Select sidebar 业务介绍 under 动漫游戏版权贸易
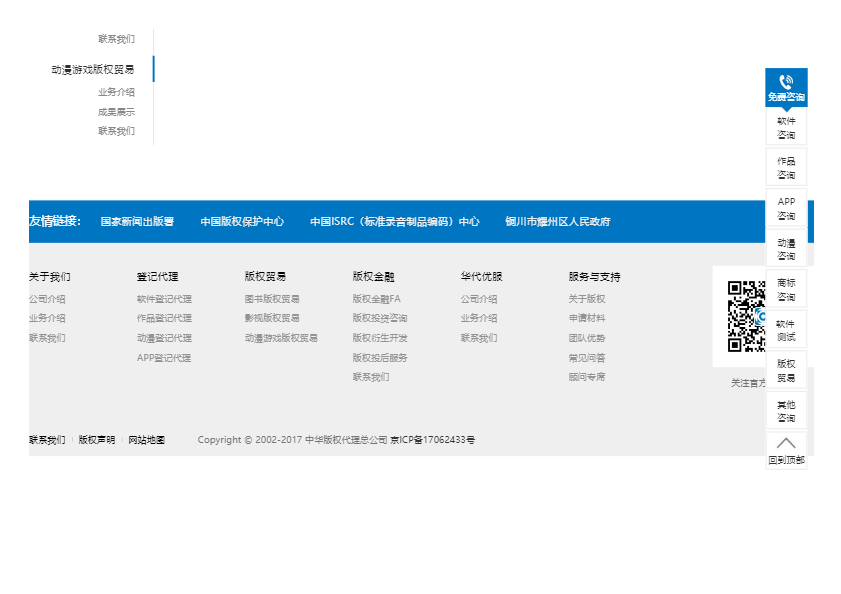This screenshot has width=841, height=594. click(x=116, y=92)
